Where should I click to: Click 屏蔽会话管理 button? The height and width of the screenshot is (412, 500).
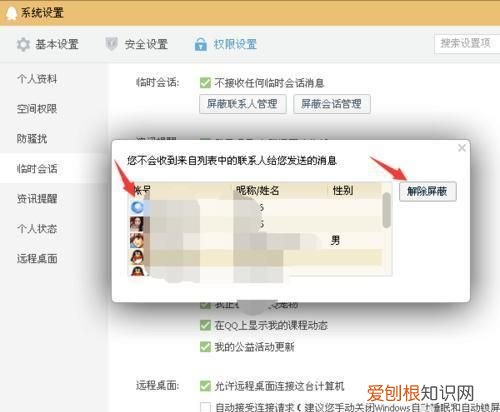[332, 104]
